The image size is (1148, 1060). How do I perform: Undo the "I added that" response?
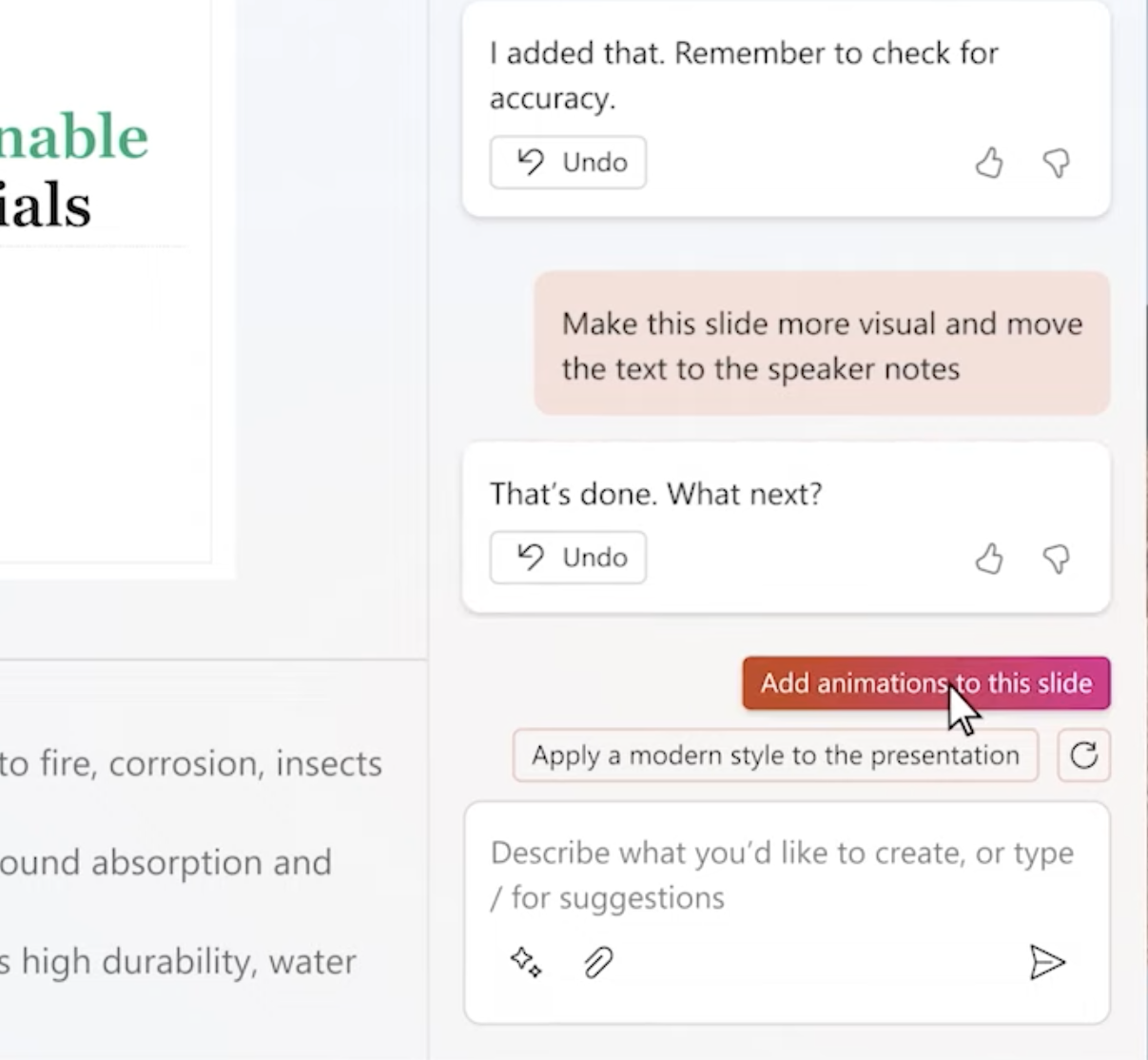click(568, 163)
